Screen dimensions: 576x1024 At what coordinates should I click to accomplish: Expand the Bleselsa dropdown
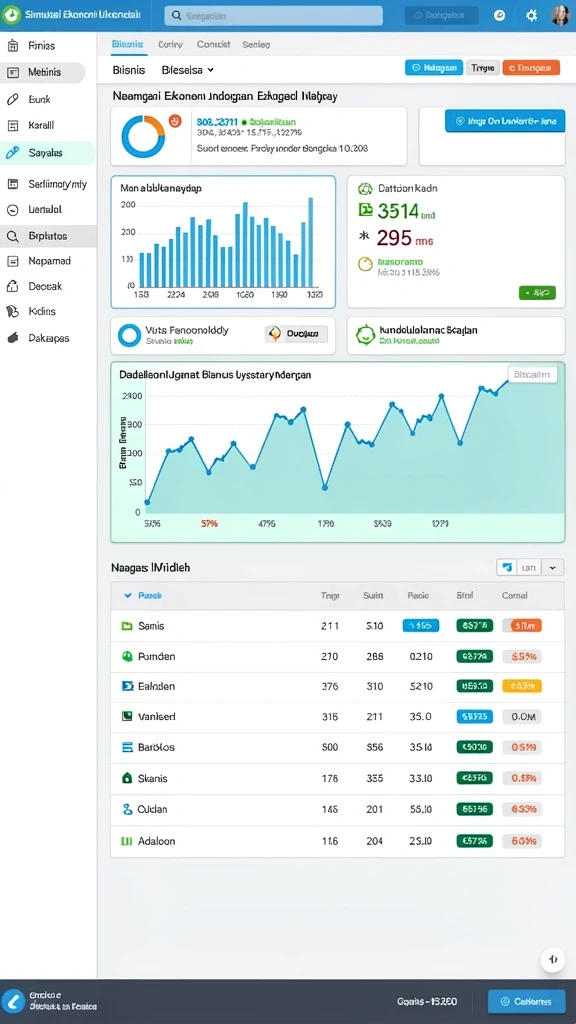pyautogui.click(x=187, y=69)
